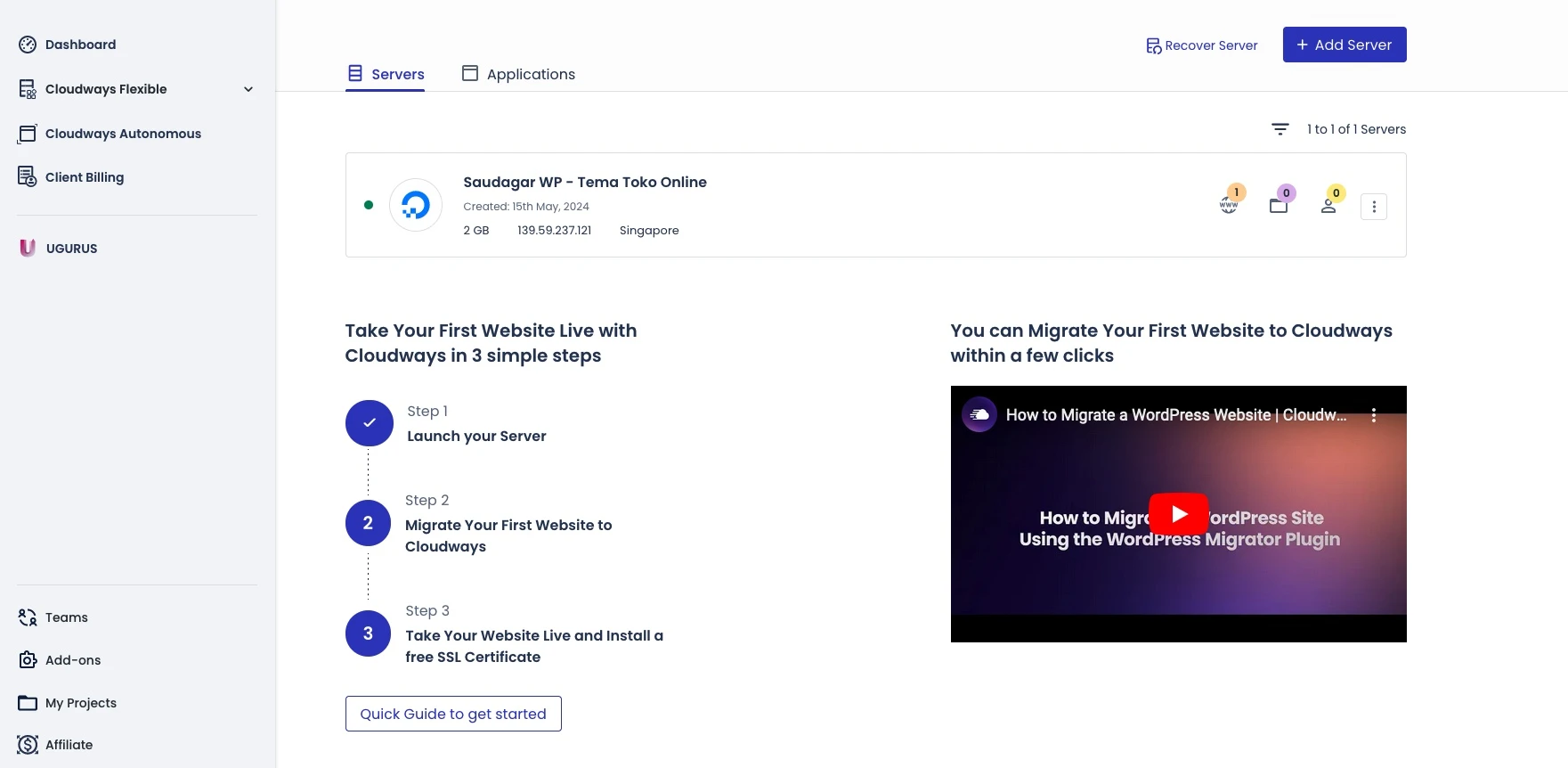The height and width of the screenshot is (768, 1568).
Task: Expand the Cloudways Flexible chevron
Action: (248, 89)
